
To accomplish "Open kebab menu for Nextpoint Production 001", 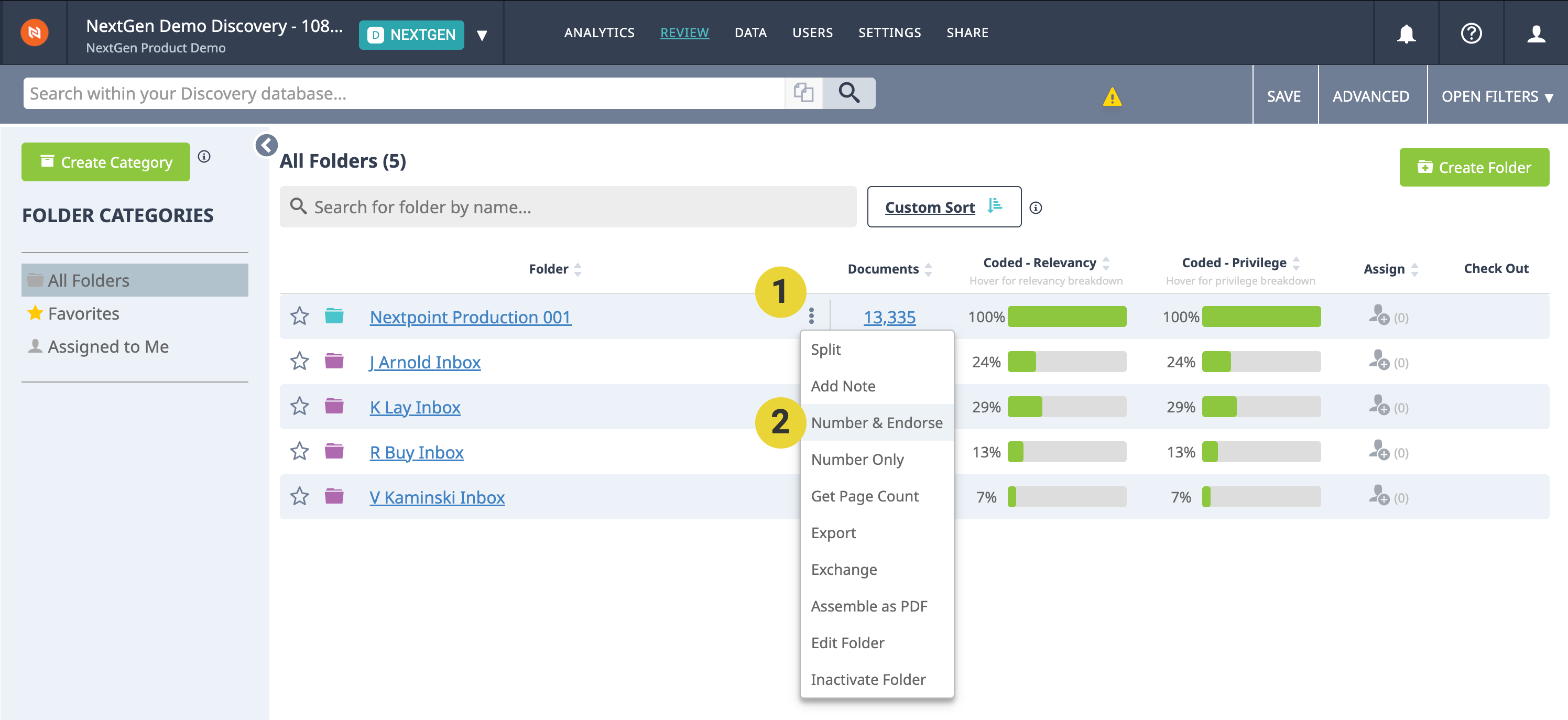I will (811, 316).
